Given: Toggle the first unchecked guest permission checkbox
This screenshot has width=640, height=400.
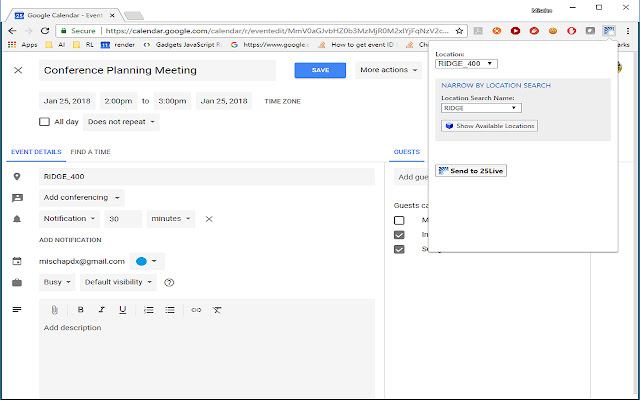Looking at the screenshot, I should tap(399, 220).
